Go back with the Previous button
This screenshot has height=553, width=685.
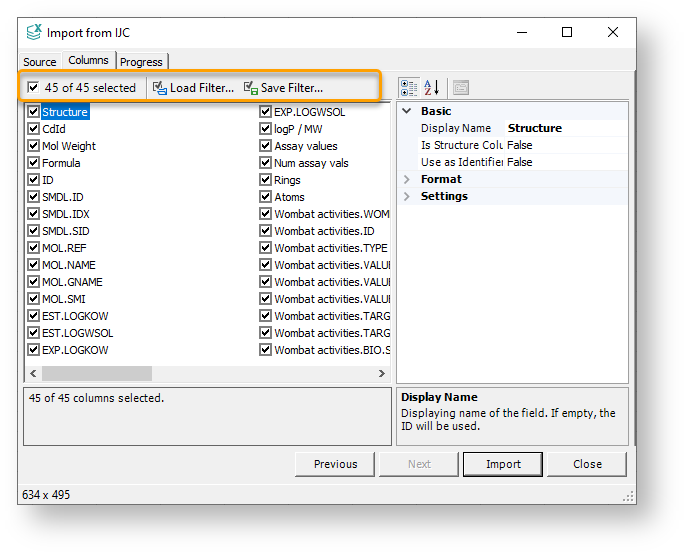pos(335,464)
